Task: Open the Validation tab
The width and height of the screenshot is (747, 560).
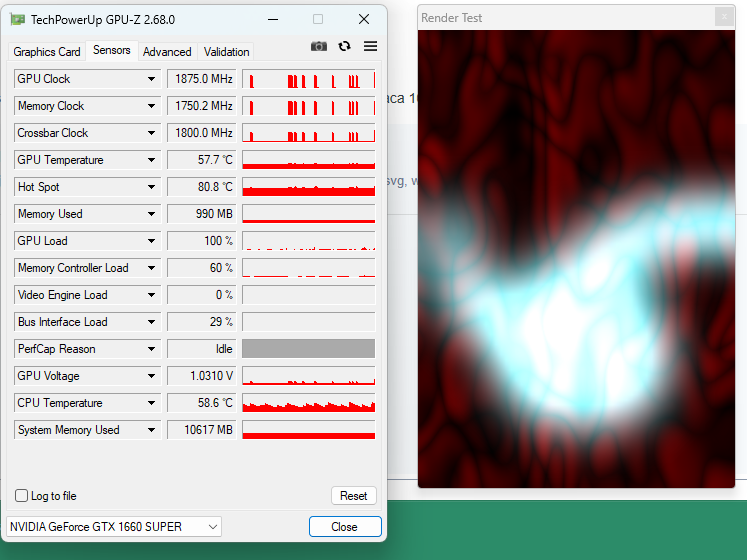Action: [x=227, y=52]
